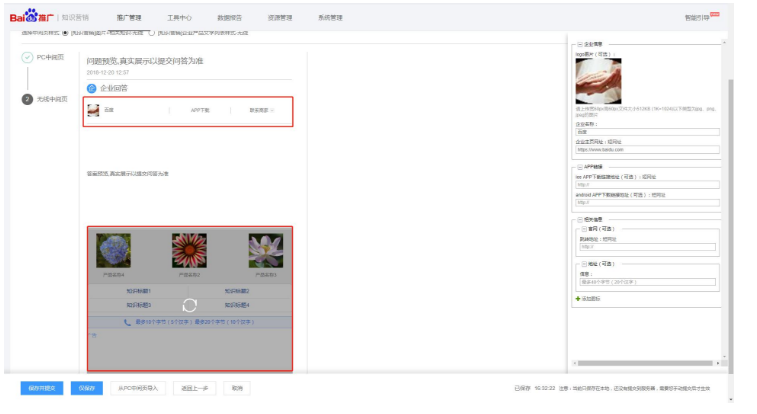Click the refresh icon over the preview
This screenshot has height=414, width=757.
tap(190, 305)
